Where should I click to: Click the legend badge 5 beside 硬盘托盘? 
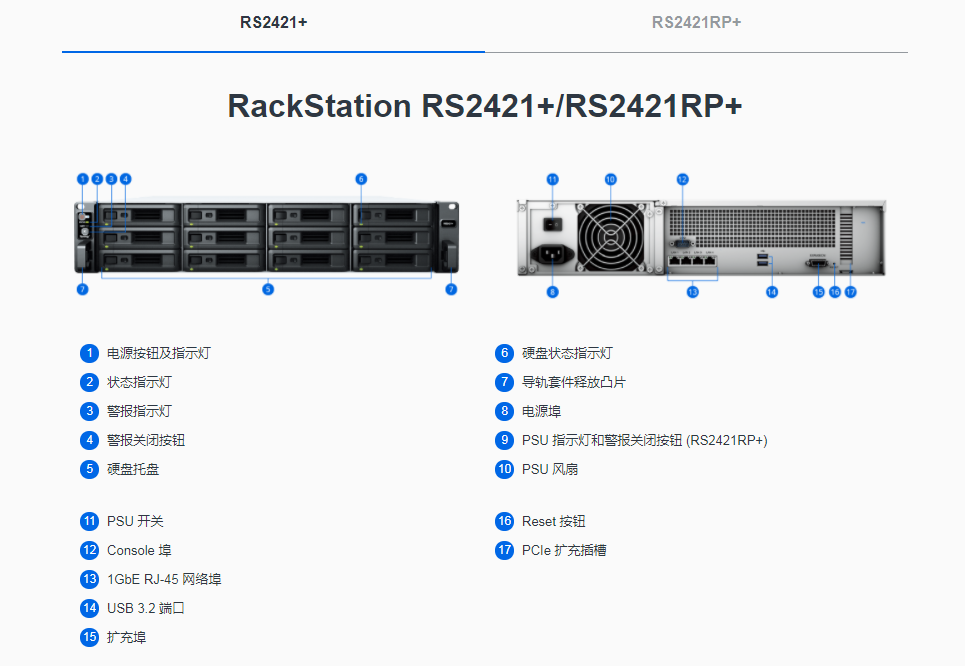(x=89, y=469)
